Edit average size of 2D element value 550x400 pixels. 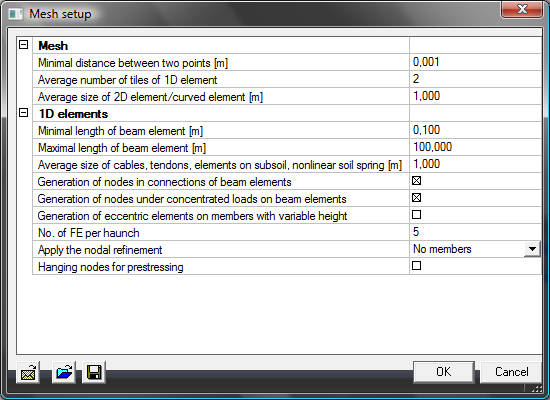(475, 96)
